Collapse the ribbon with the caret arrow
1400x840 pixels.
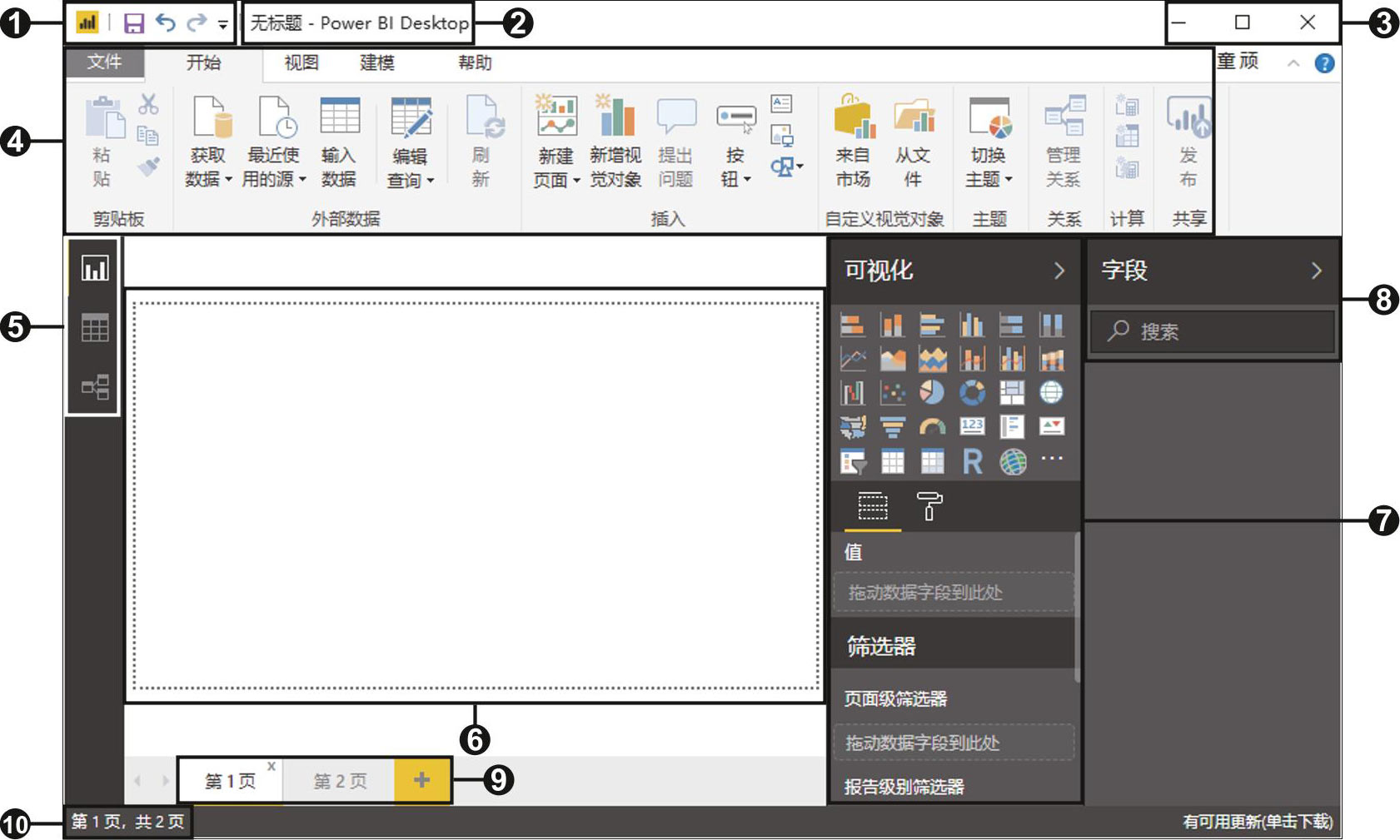click(1293, 63)
